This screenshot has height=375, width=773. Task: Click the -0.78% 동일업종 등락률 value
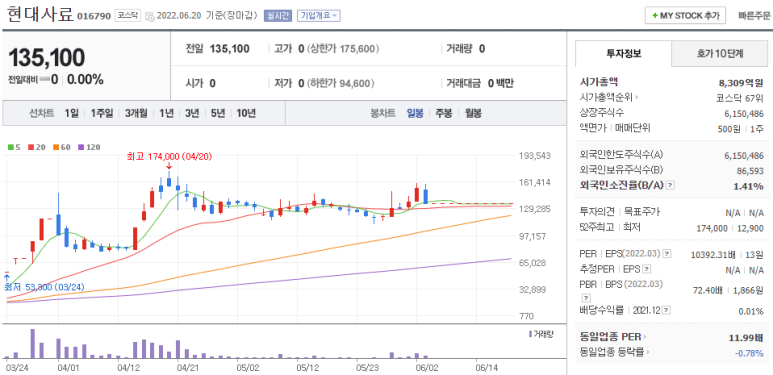(x=749, y=353)
